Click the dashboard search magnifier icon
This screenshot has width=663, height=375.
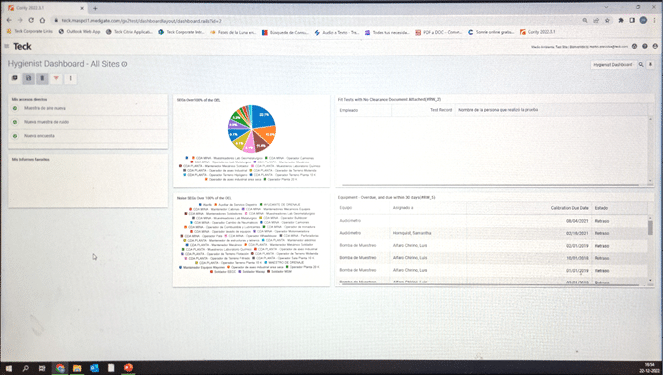[x=641, y=65]
